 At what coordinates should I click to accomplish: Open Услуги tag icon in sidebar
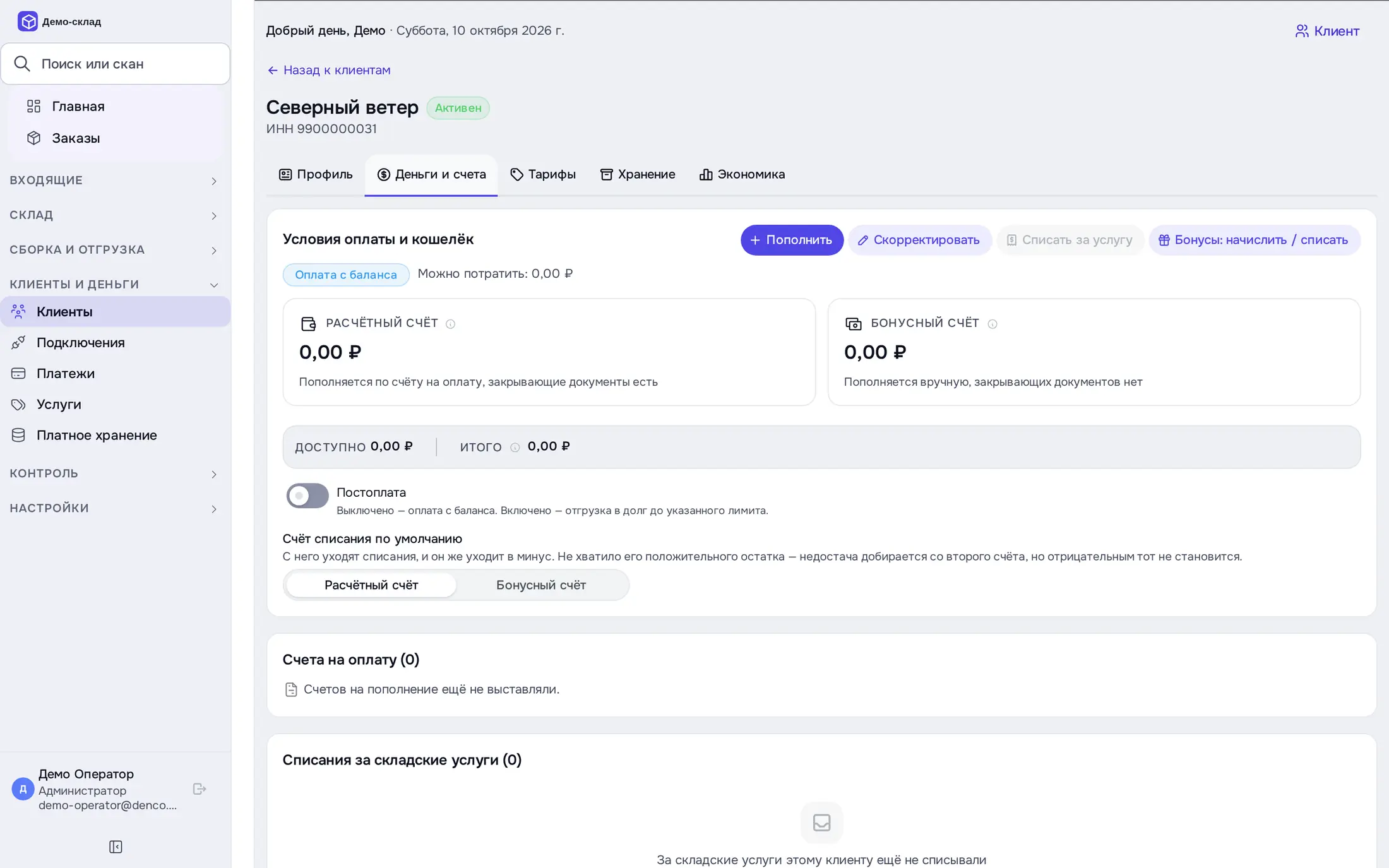coord(18,404)
